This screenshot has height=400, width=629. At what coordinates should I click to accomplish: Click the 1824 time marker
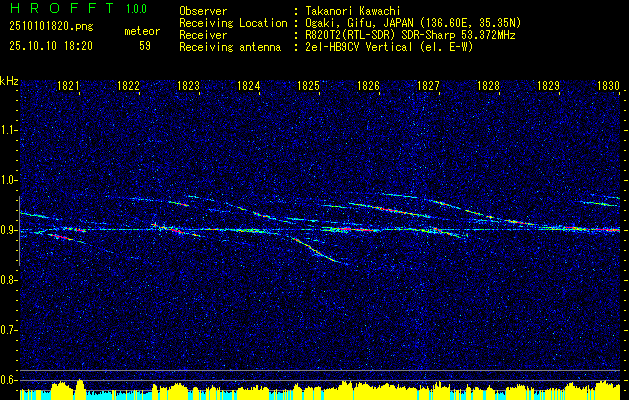point(249,85)
